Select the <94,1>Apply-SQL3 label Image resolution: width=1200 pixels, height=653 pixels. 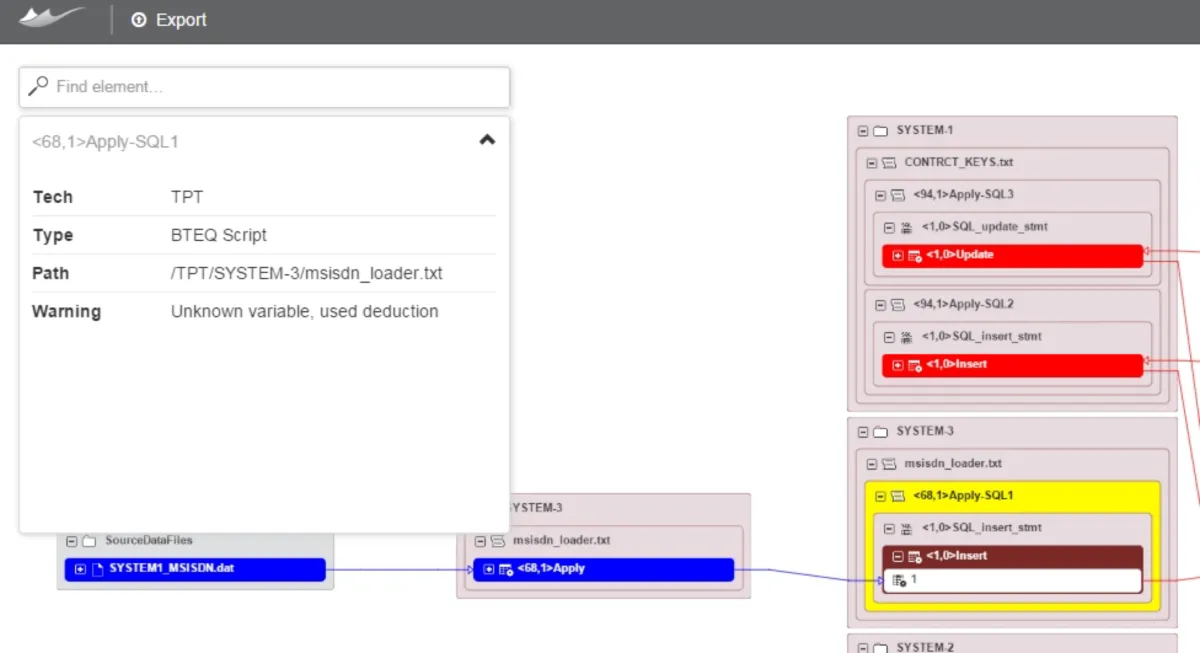click(x=963, y=195)
